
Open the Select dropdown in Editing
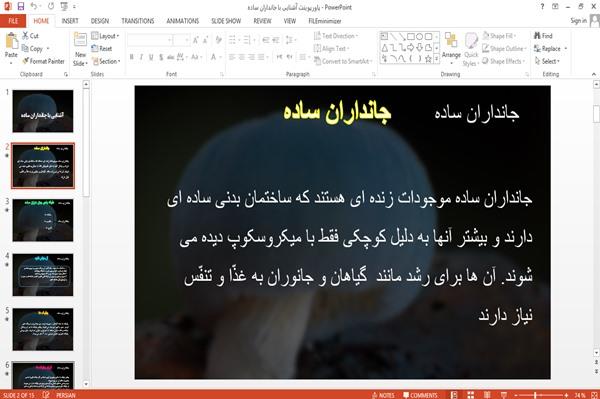(x=547, y=61)
